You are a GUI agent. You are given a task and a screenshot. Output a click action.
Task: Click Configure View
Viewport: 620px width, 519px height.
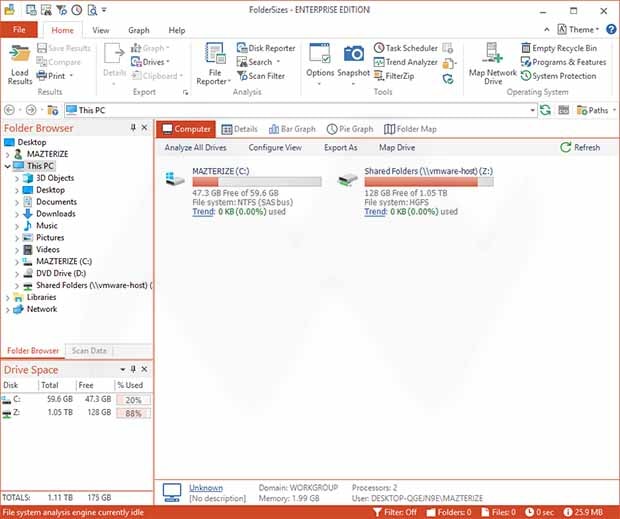(275, 147)
